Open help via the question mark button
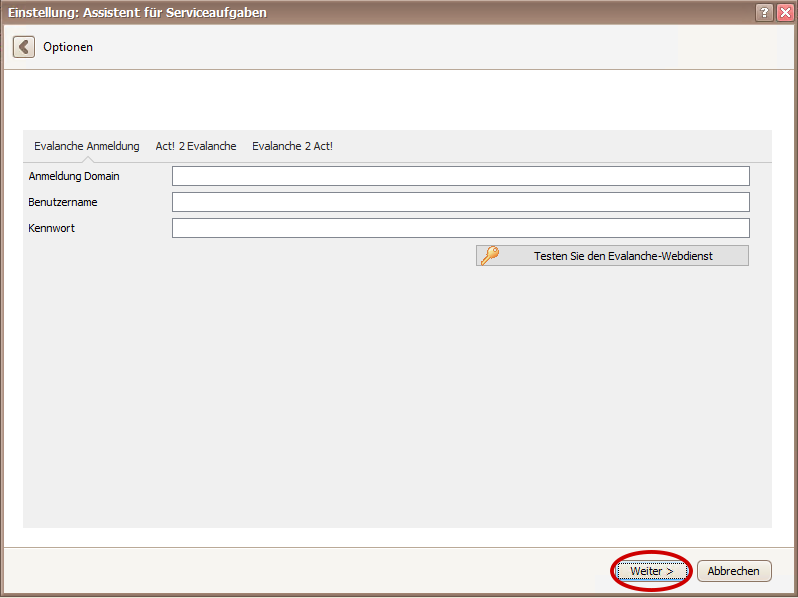Screen dimensions: 798x598 coord(764,12)
